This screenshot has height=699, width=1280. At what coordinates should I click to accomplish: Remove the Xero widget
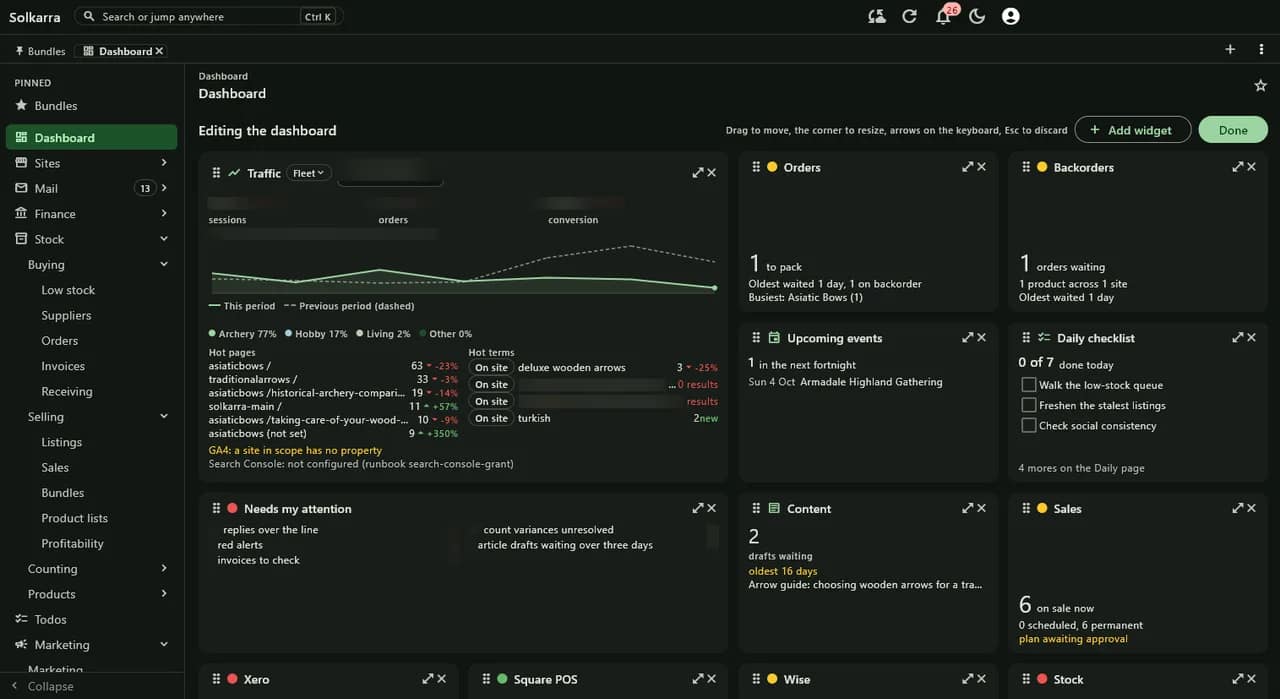pos(442,679)
